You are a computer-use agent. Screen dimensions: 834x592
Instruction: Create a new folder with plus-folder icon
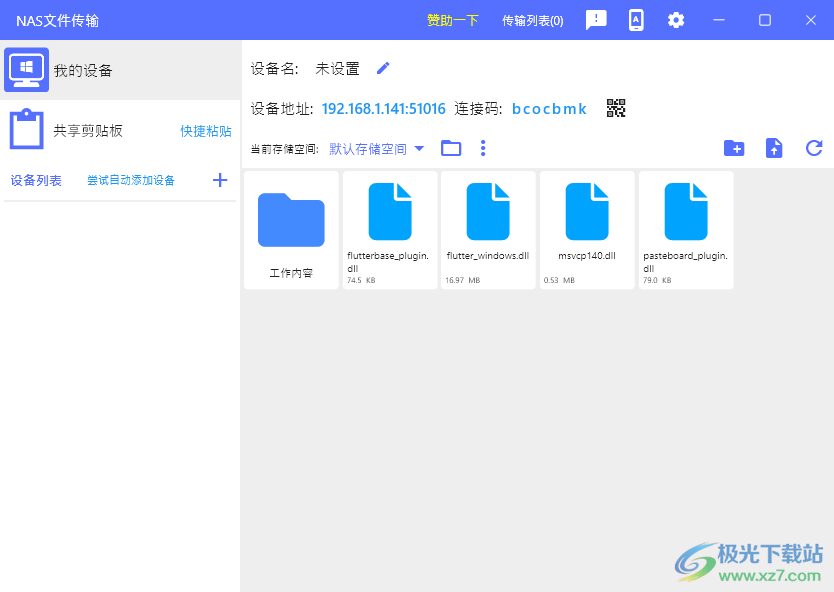coord(734,148)
